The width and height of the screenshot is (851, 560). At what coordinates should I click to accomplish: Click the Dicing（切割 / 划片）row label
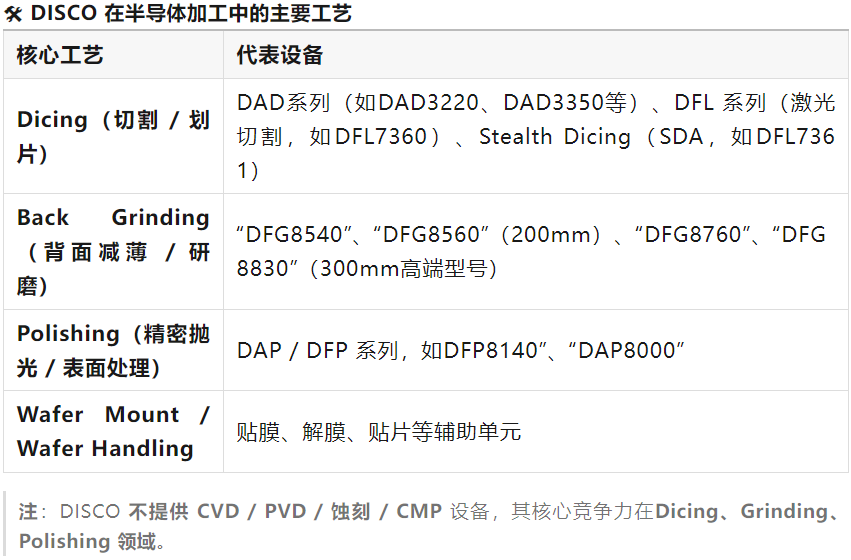(x=113, y=136)
